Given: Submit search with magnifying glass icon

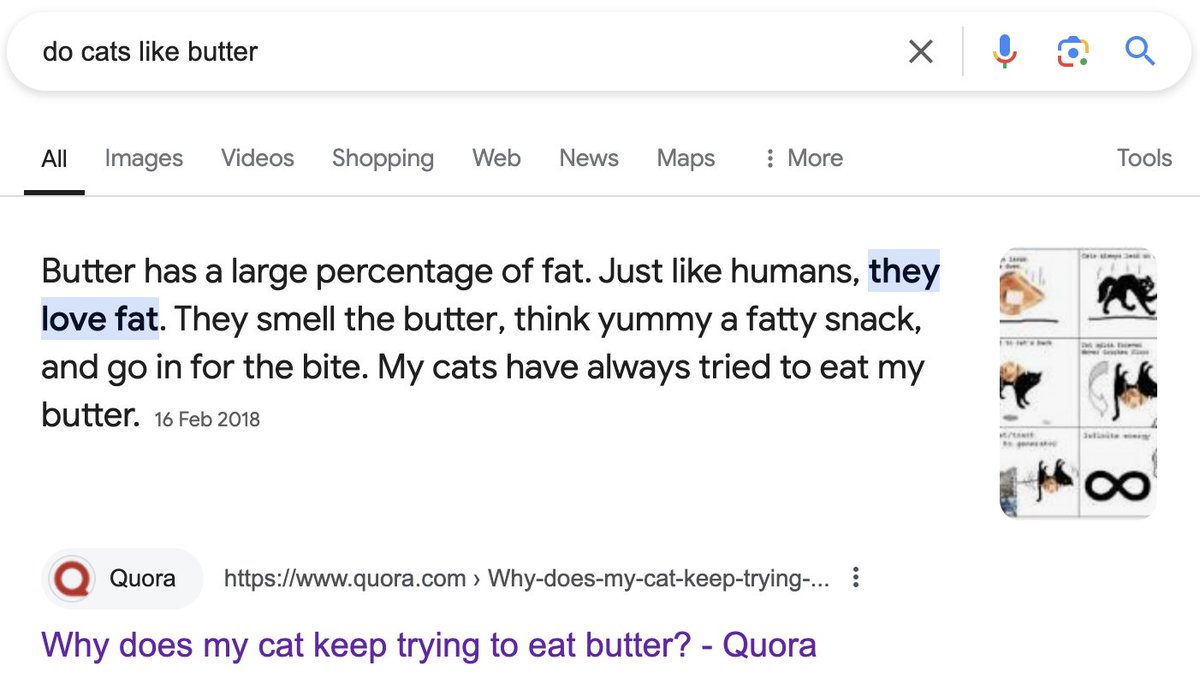Looking at the screenshot, I should coord(1140,50).
